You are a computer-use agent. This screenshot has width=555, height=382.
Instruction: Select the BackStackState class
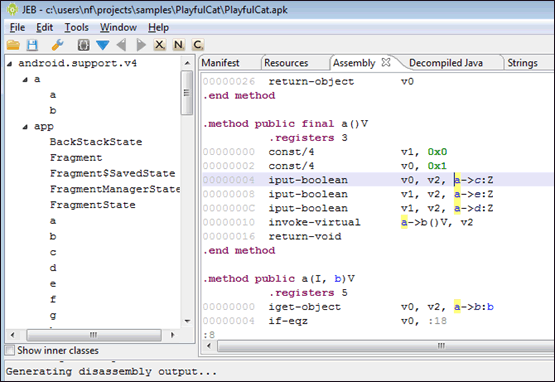pos(96,142)
